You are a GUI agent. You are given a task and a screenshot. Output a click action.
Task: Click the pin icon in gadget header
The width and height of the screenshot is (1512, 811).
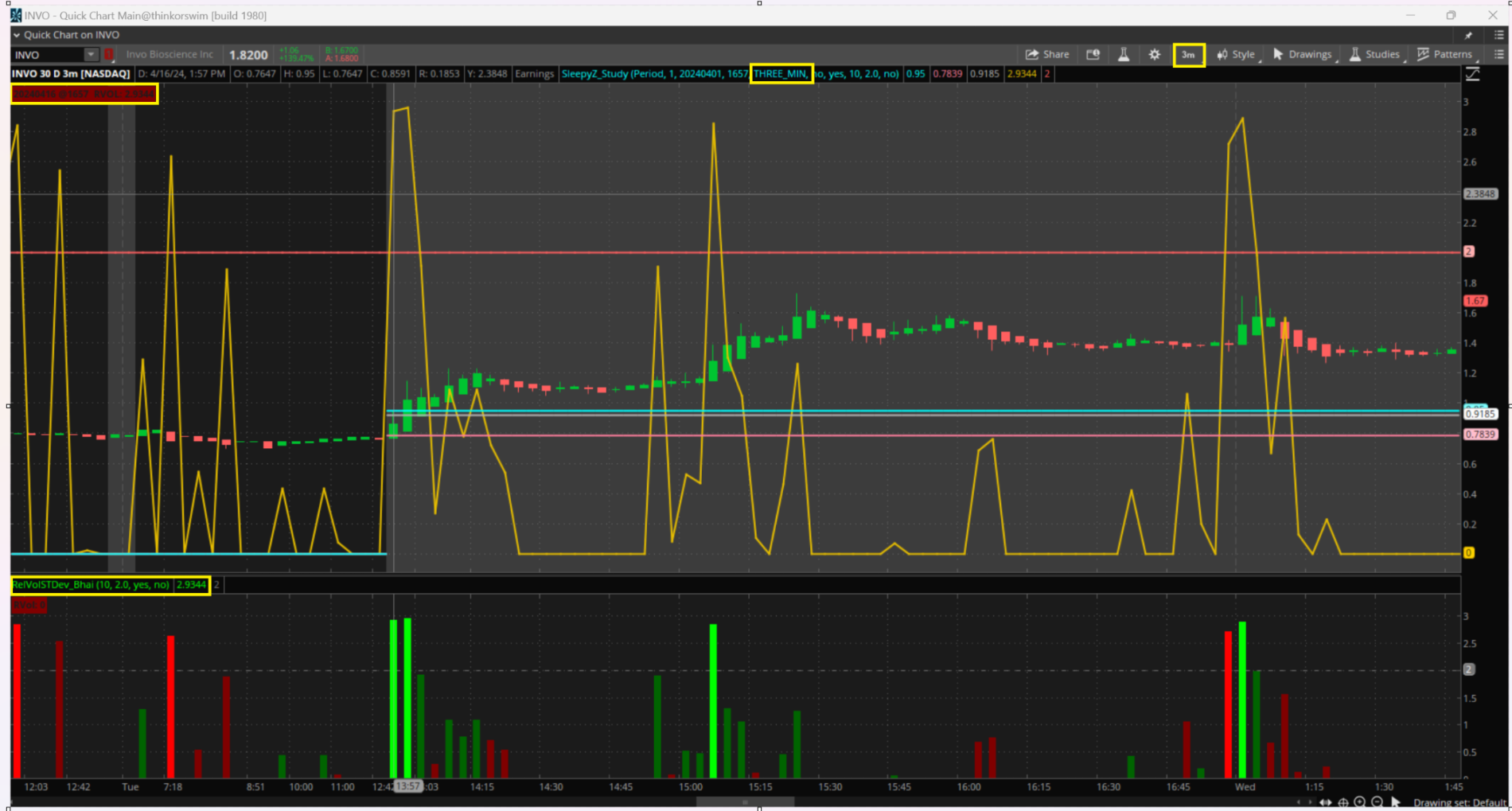[1468, 35]
